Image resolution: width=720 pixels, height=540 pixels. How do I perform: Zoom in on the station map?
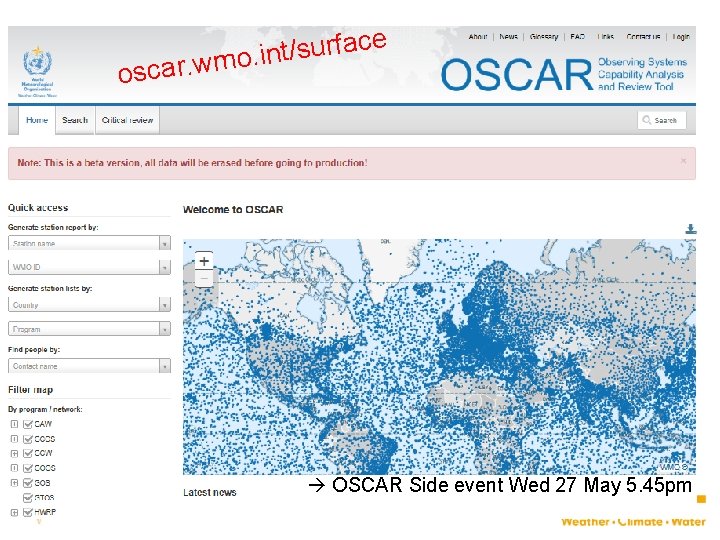(204, 261)
